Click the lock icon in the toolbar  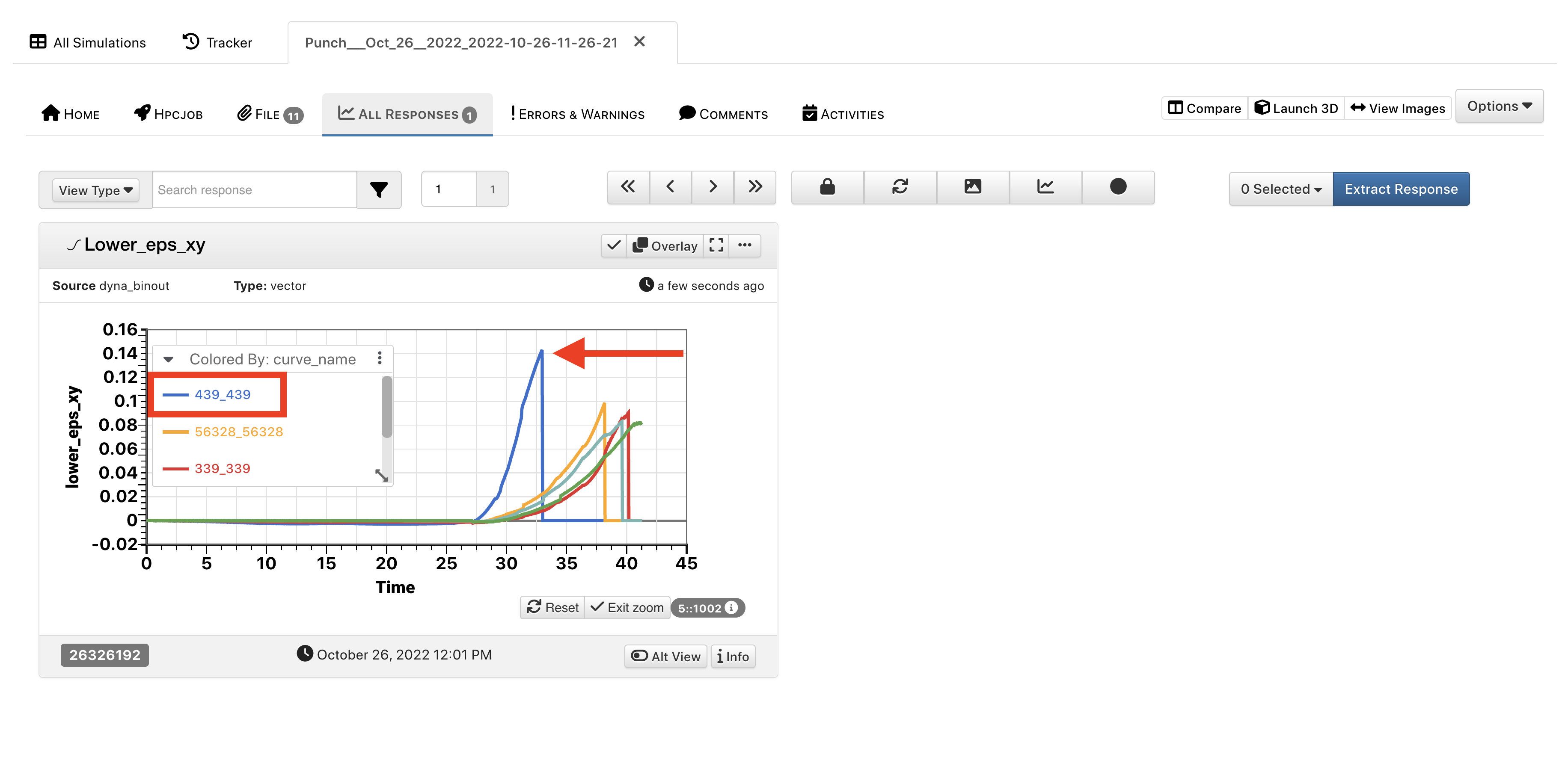click(827, 187)
